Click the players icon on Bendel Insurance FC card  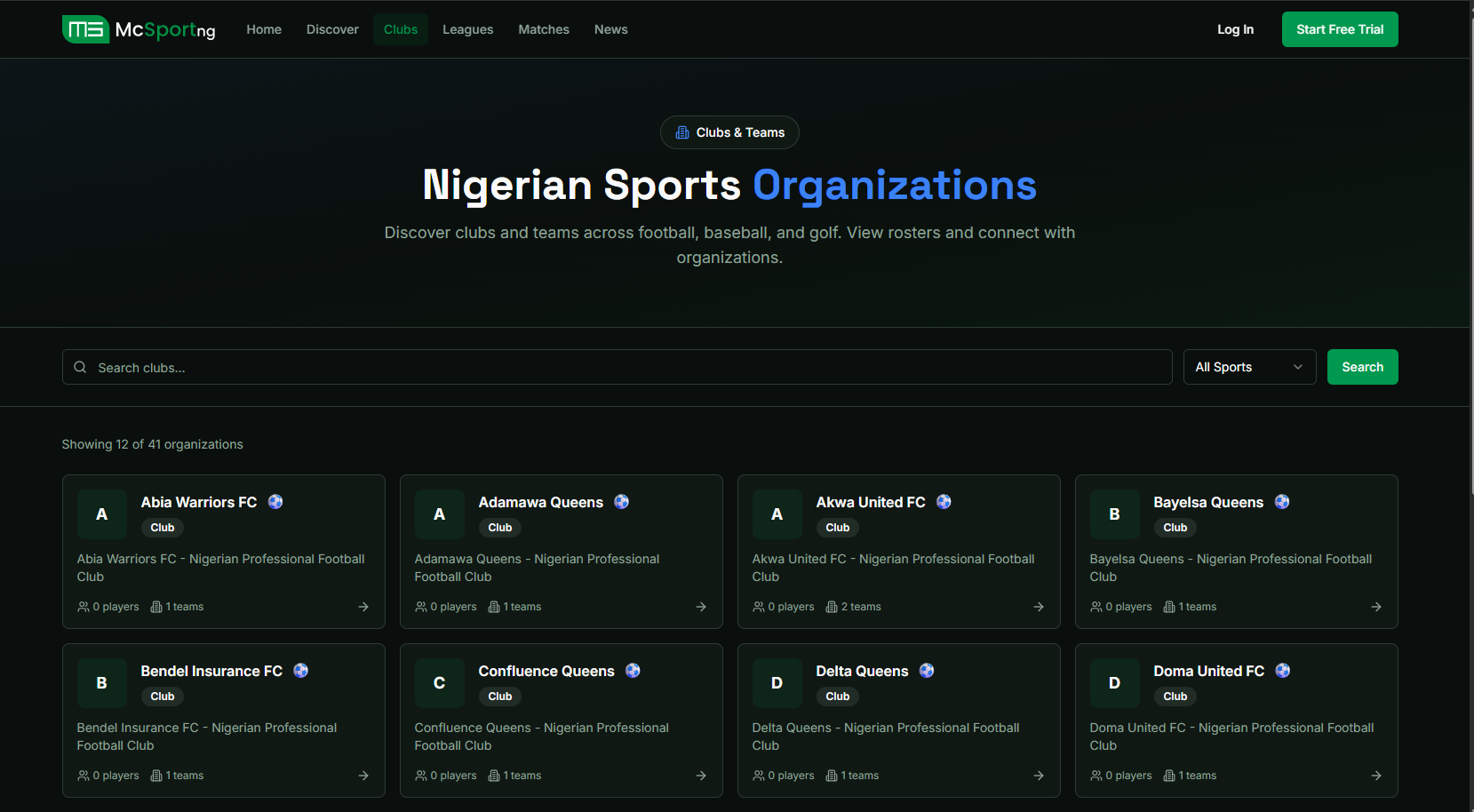(84, 776)
